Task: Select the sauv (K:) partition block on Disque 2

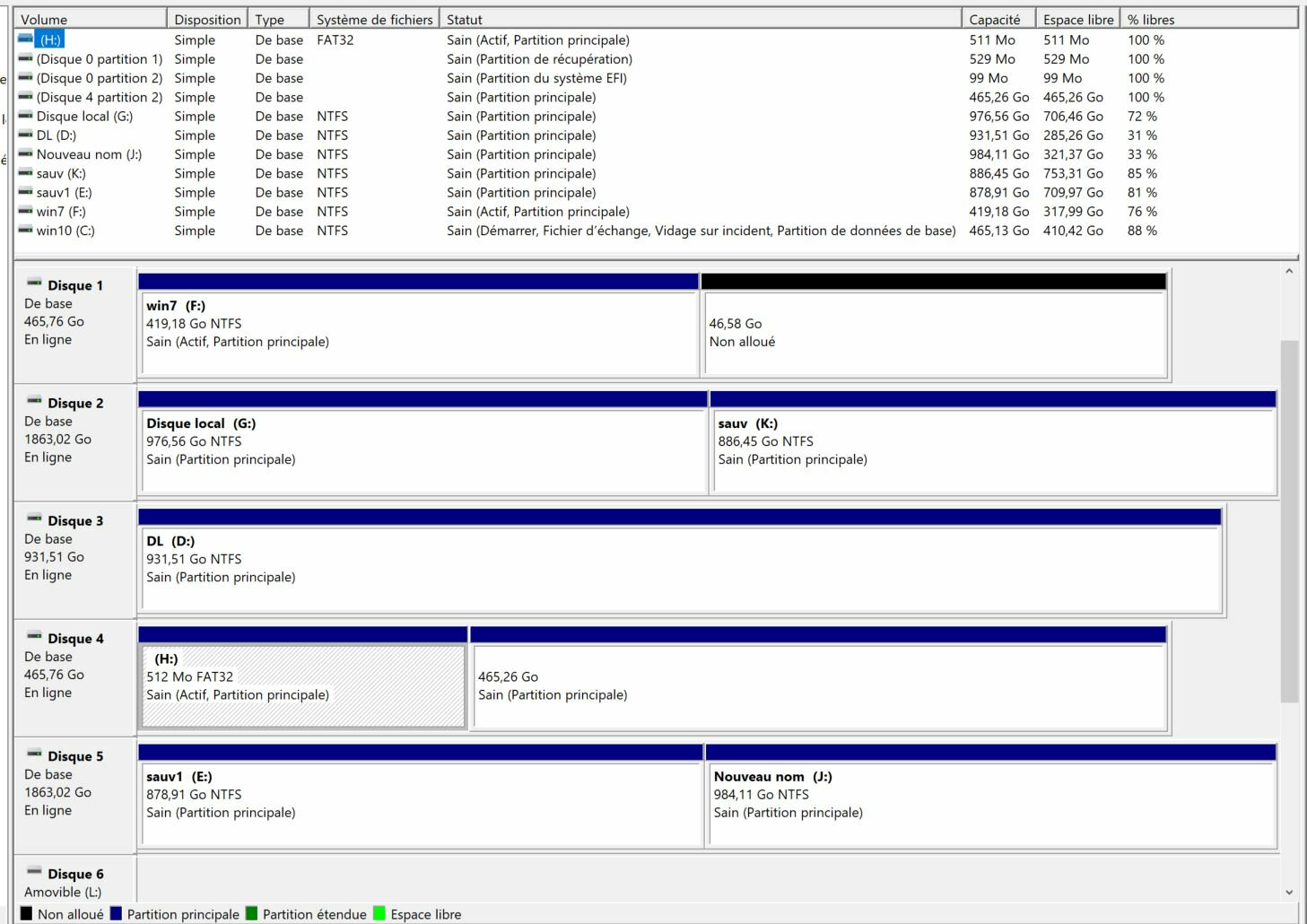Action: point(993,442)
